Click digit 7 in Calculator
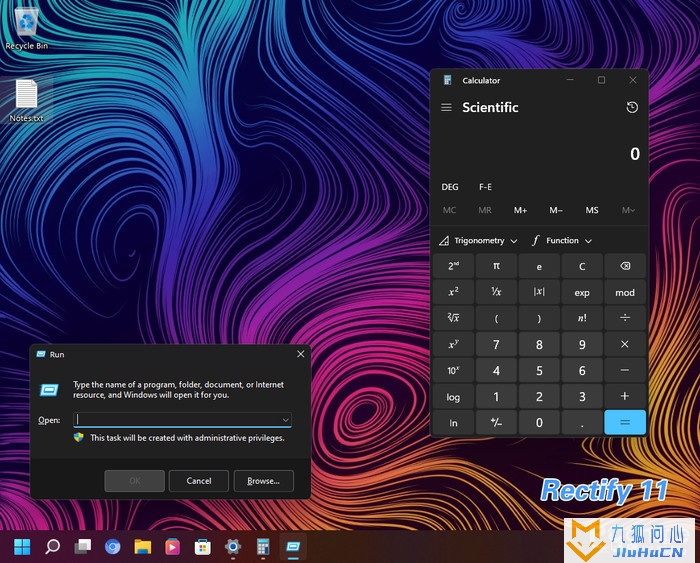Image resolution: width=700 pixels, height=563 pixels. tap(496, 344)
